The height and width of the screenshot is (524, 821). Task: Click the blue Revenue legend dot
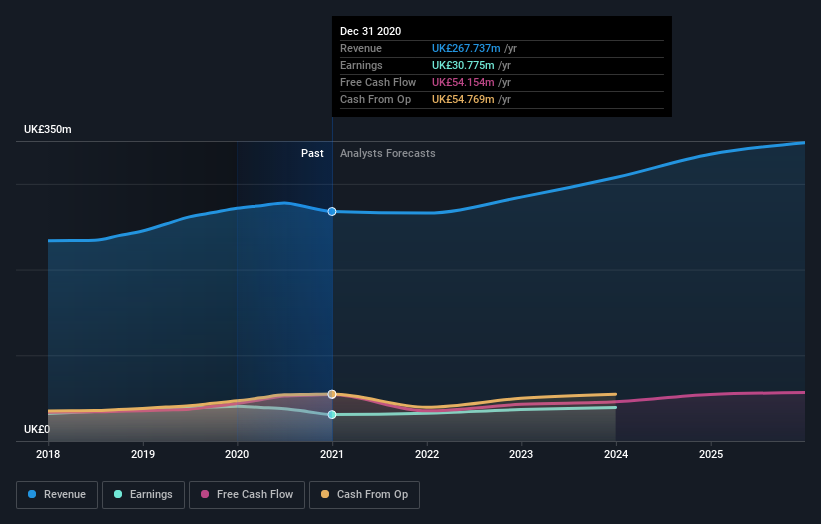coord(32,494)
